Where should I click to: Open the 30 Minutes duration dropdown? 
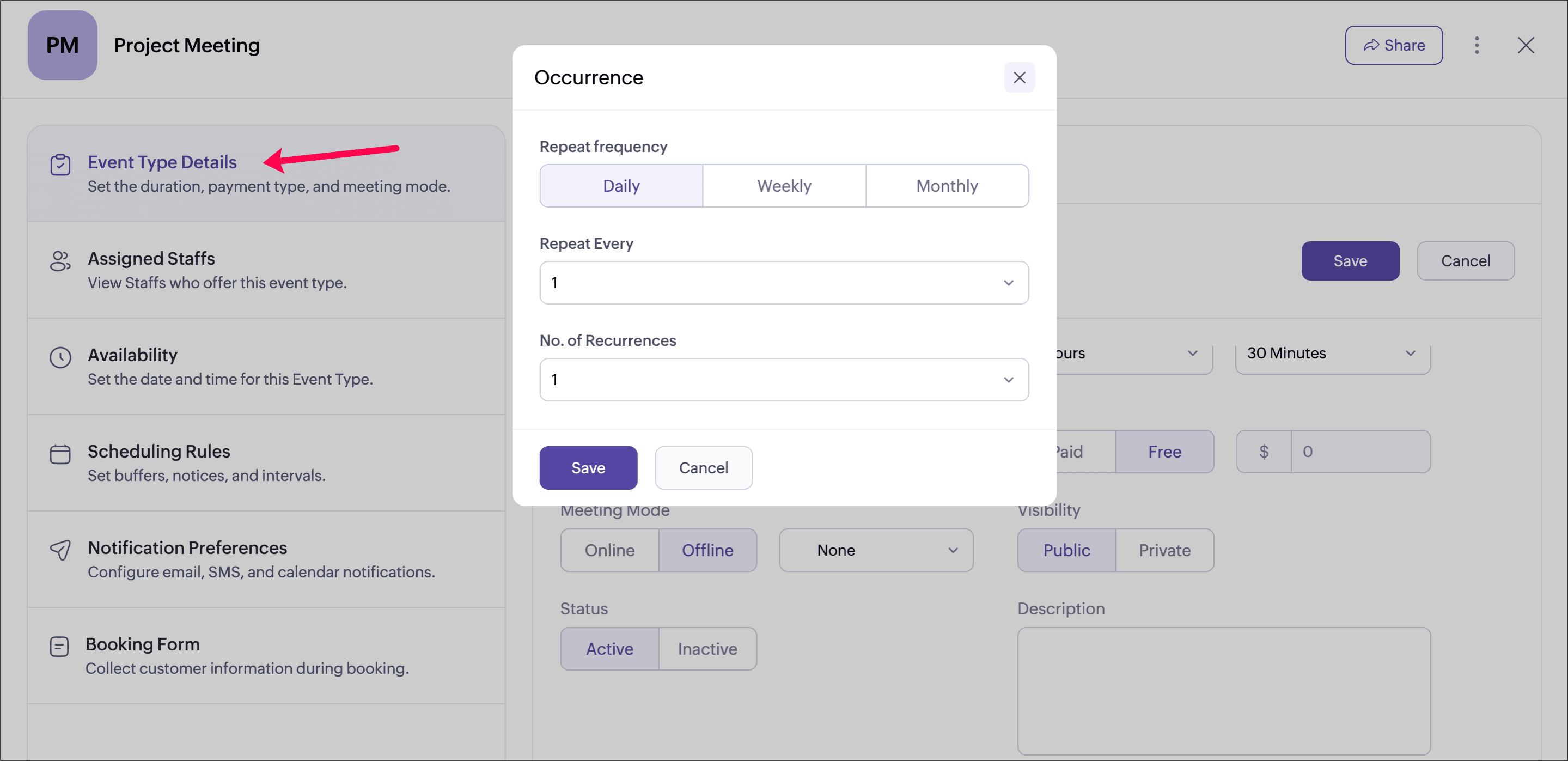point(1332,354)
